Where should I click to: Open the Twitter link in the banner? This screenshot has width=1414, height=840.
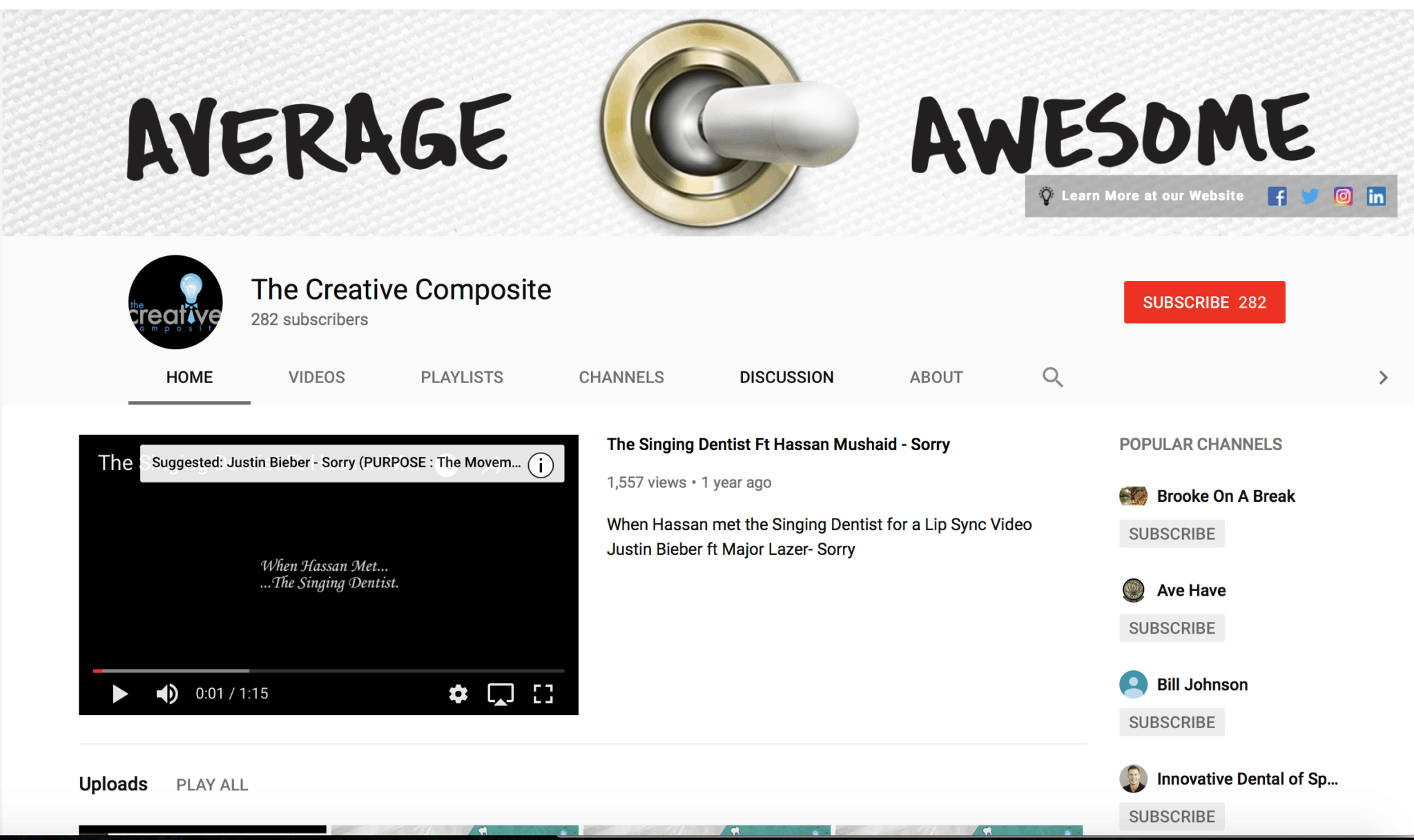(1310, 197)
